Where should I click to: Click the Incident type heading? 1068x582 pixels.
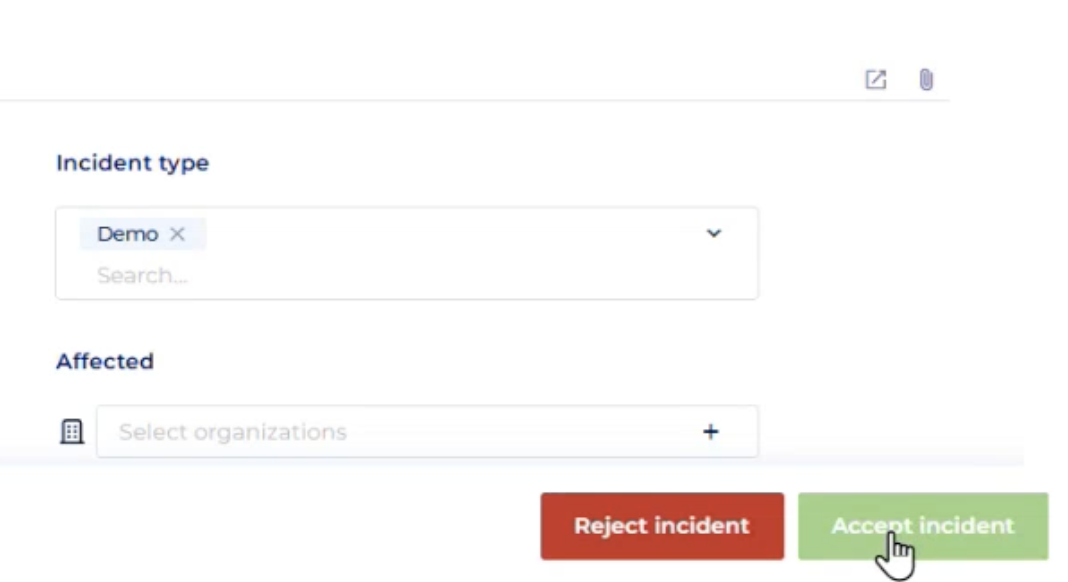[132, 163]
